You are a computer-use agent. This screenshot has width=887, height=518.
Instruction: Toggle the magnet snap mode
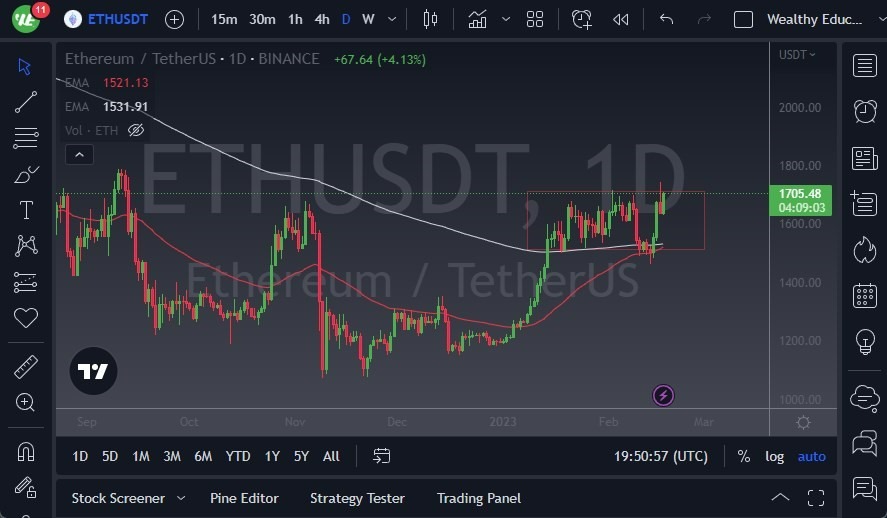pos(26,452)
